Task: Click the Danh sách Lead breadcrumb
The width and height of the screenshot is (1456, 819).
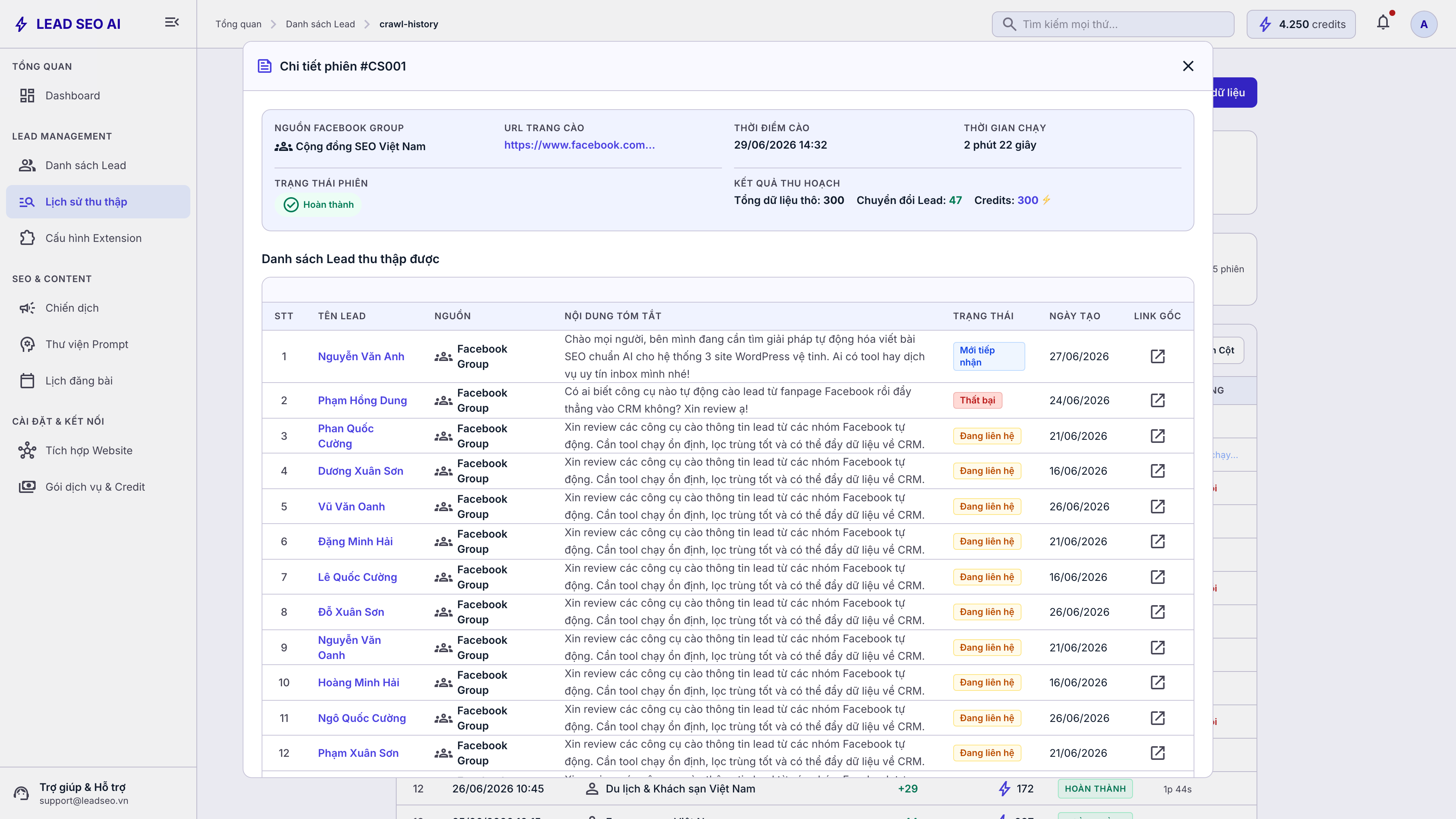Action: pos(320,24)
